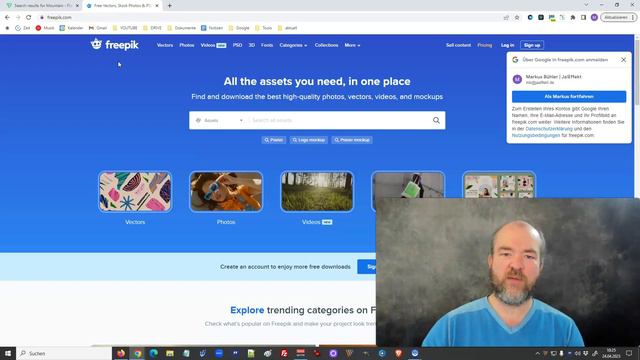The width and height of the screenshot is (640, 360).
Task: Open the Fonts section in the navigation
Action: coord(267,45)
